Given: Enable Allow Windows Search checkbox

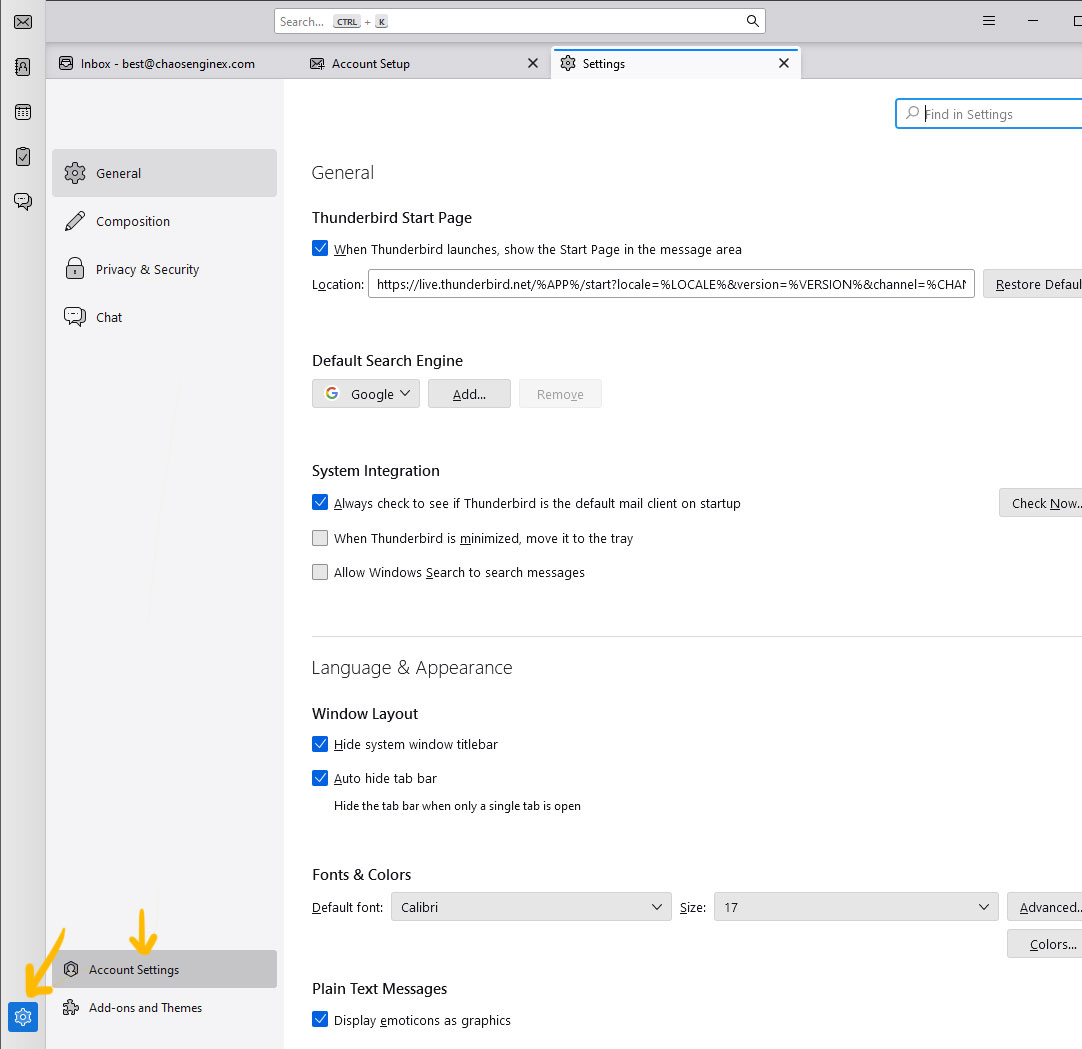Looking at the screenshot, I should tap(320, 572).
